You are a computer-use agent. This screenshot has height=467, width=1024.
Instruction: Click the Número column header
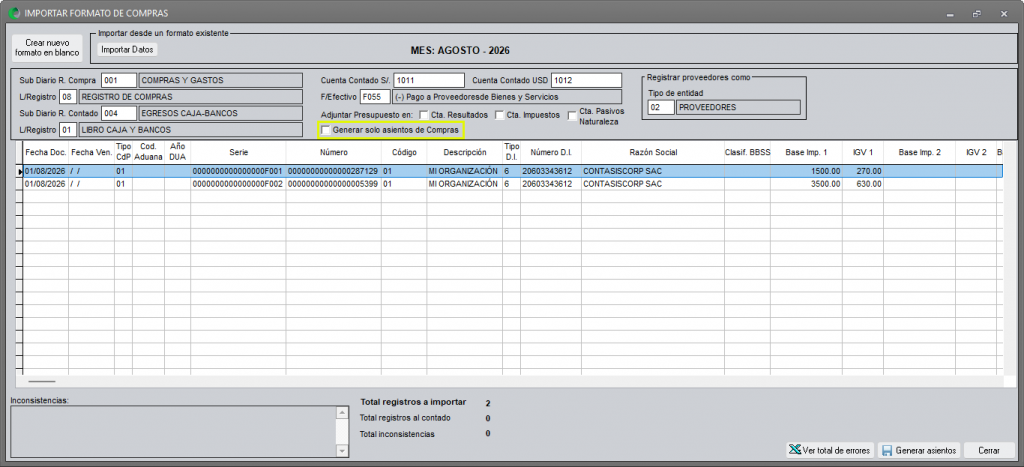coord(334,152)
